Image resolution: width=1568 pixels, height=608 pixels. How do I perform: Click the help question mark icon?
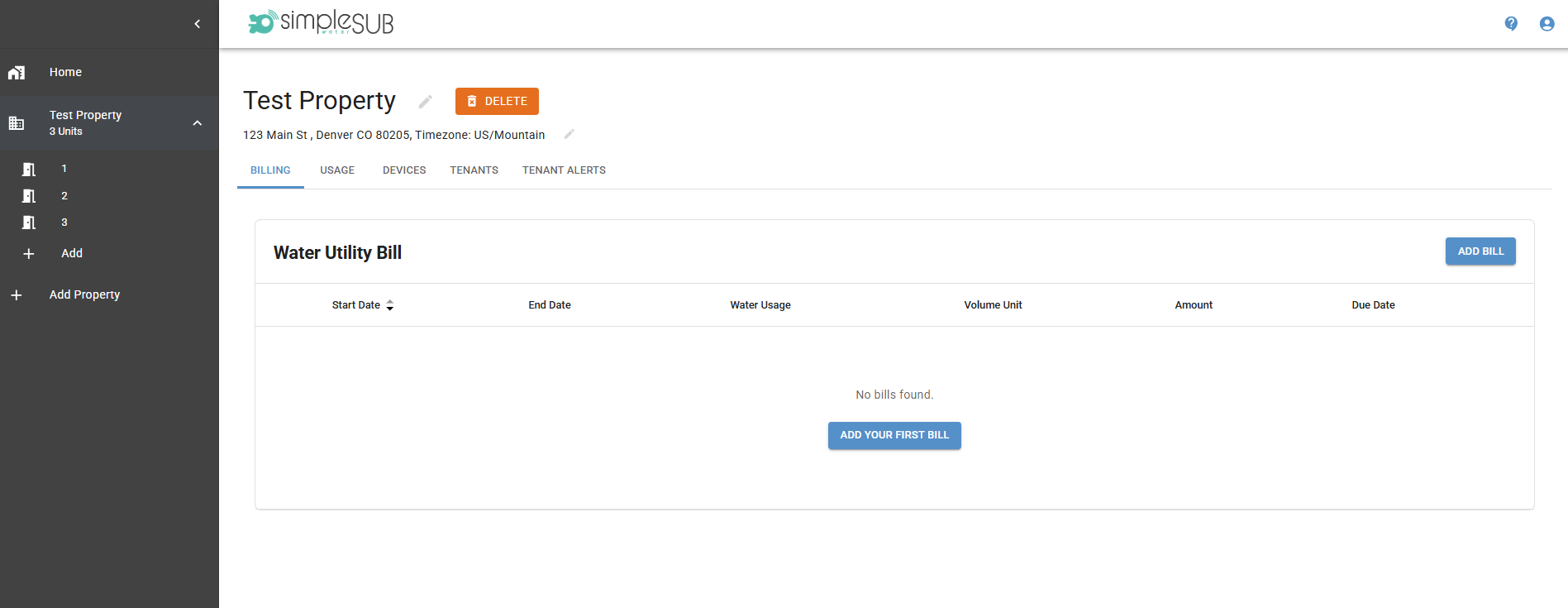[x=1511, y=24]
